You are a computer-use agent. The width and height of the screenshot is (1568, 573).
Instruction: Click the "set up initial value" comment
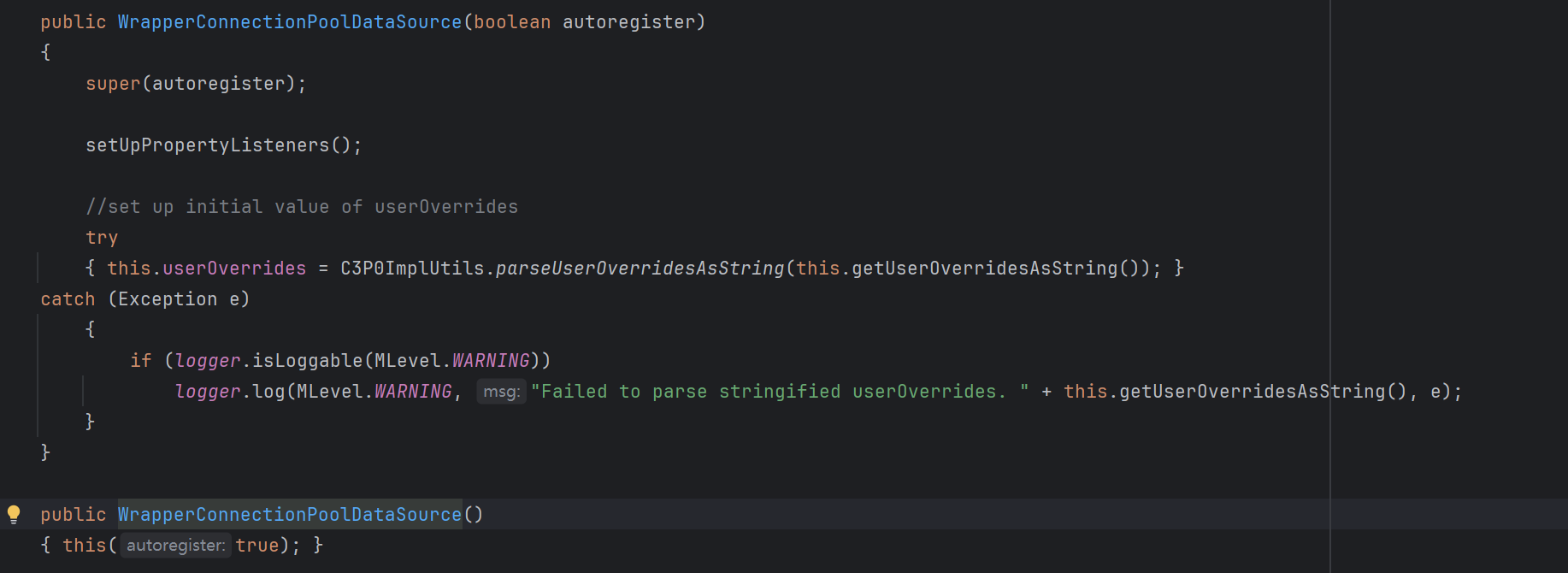301,207
